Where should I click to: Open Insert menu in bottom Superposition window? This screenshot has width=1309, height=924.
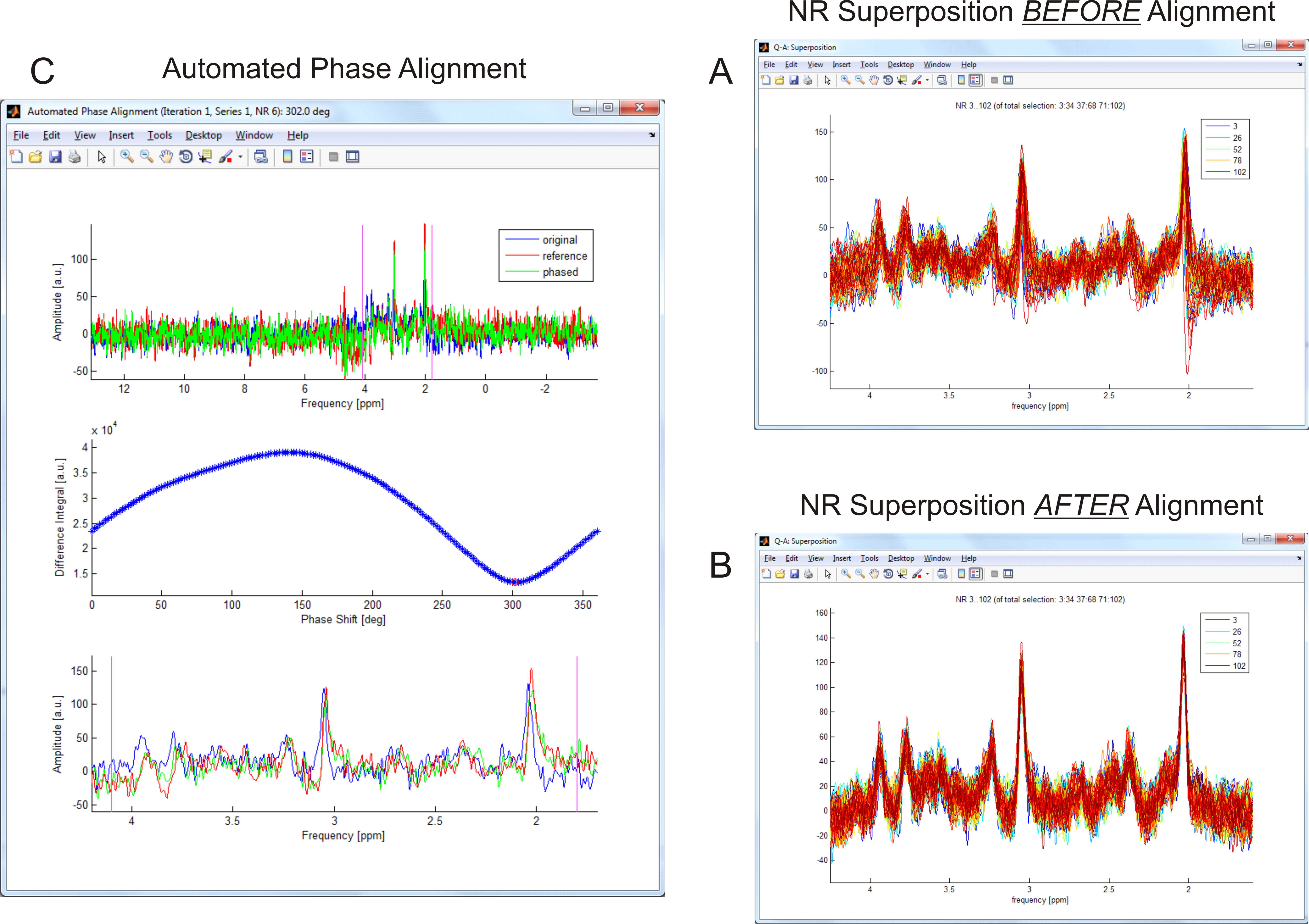point(842,558)
